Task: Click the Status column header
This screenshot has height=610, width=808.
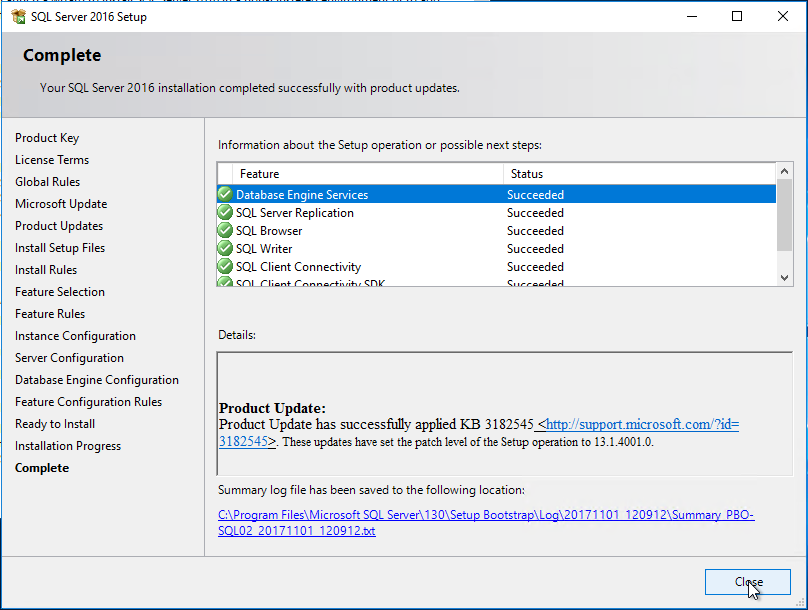Action: tap(639, 174)
